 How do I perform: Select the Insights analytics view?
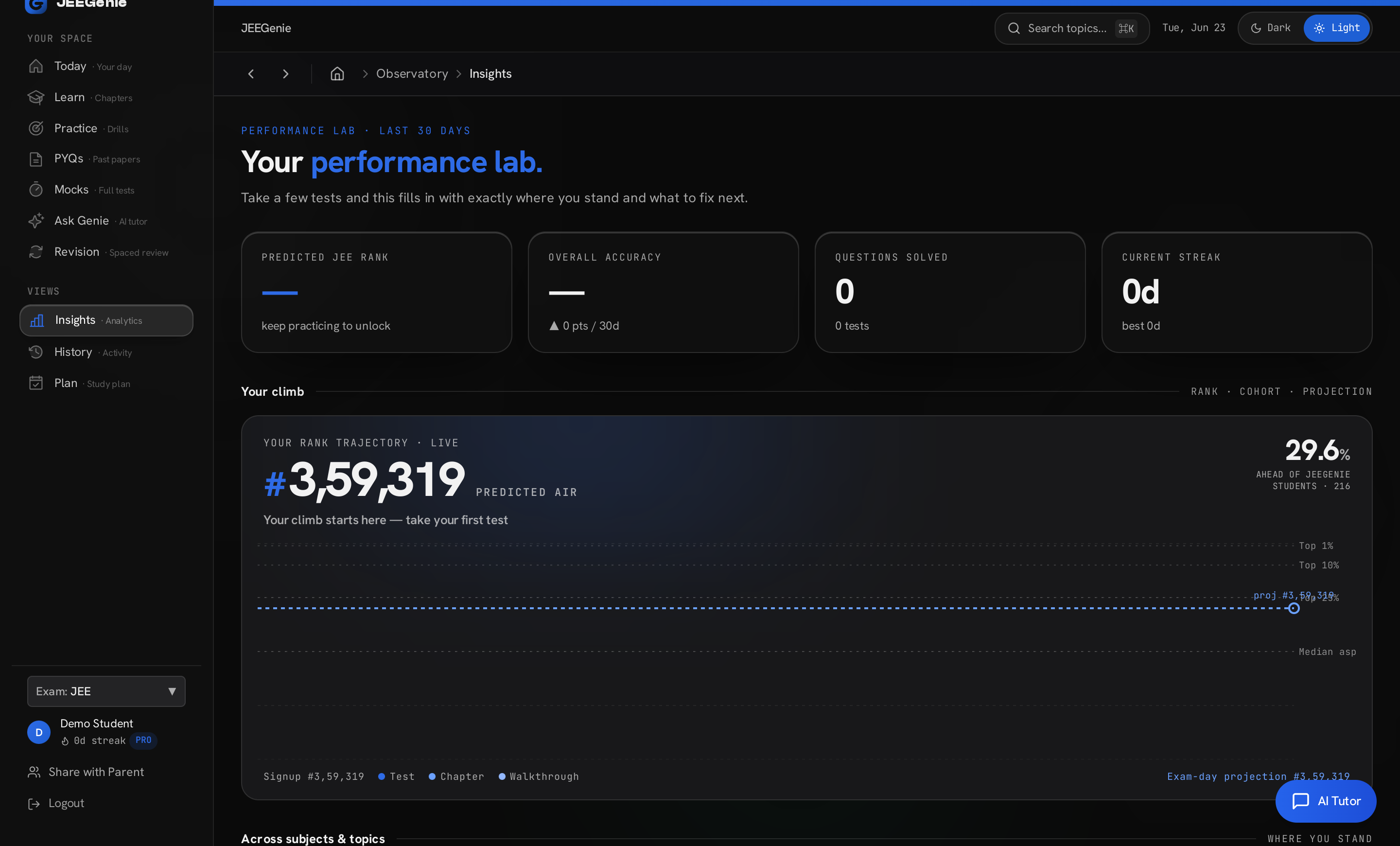click(106, 320)
